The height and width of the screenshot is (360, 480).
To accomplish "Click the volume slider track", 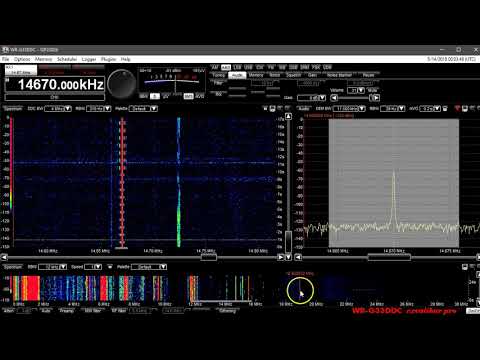I will (x=355, y=98).
